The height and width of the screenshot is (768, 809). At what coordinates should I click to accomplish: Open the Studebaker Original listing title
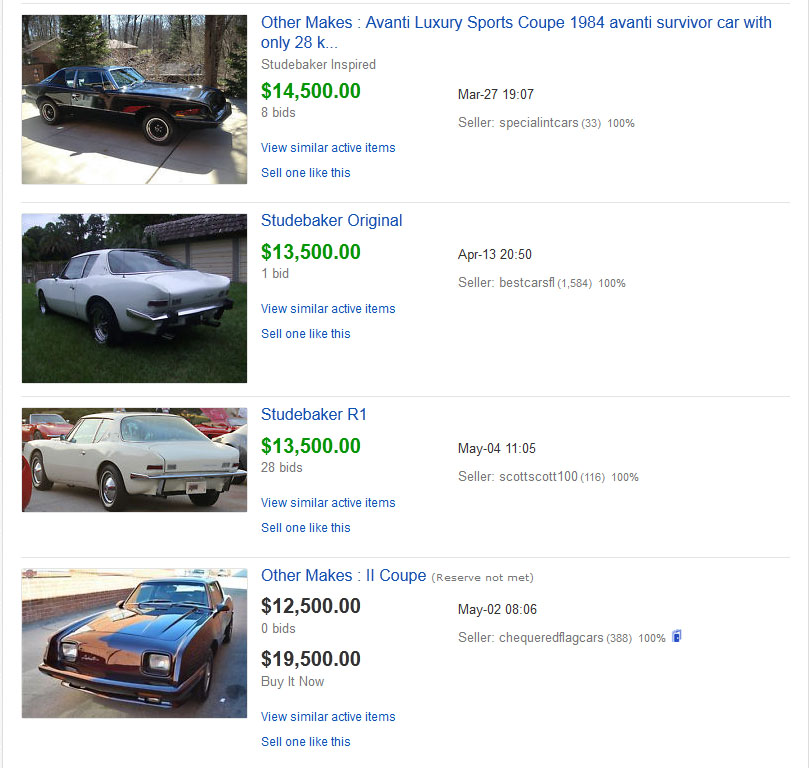[331, 220]
